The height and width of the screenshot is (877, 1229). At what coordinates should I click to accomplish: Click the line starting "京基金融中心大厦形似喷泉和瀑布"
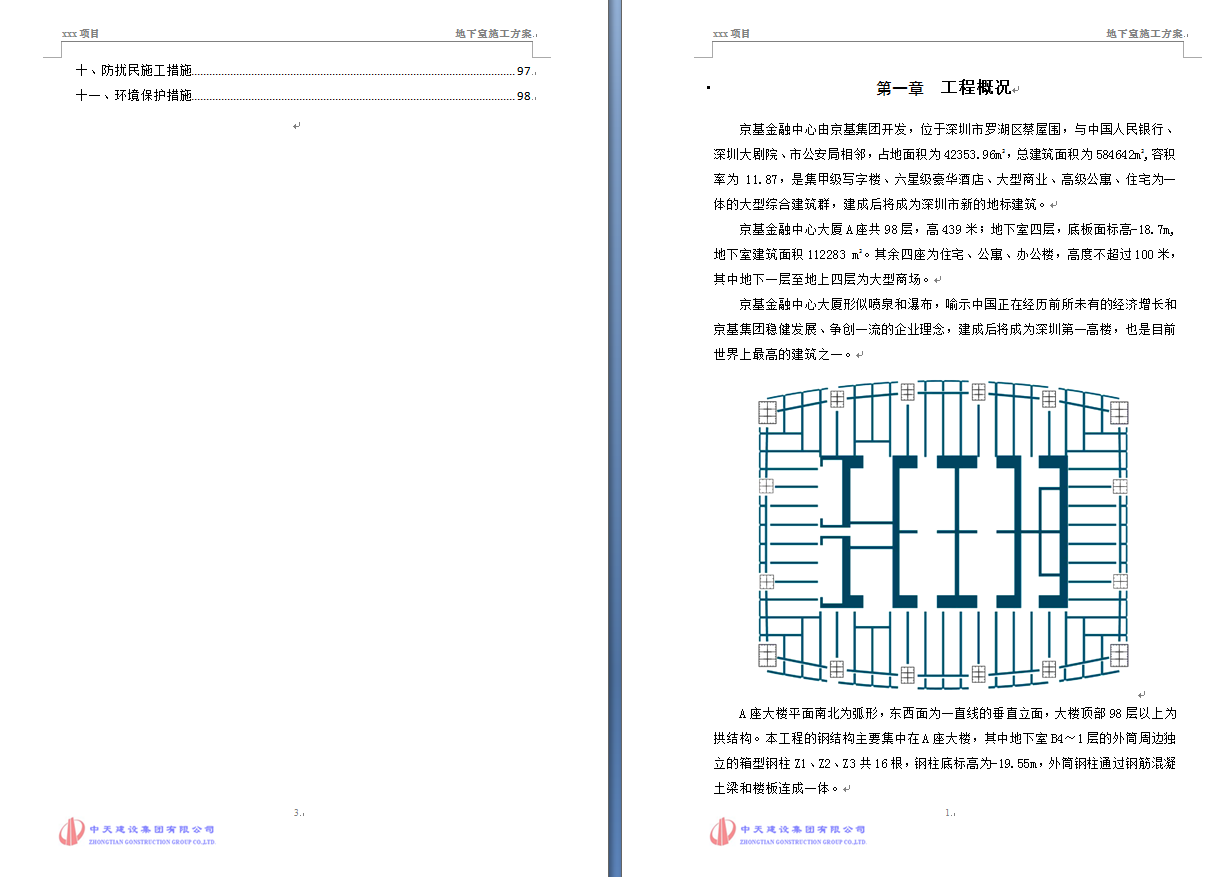click(957, 304)
